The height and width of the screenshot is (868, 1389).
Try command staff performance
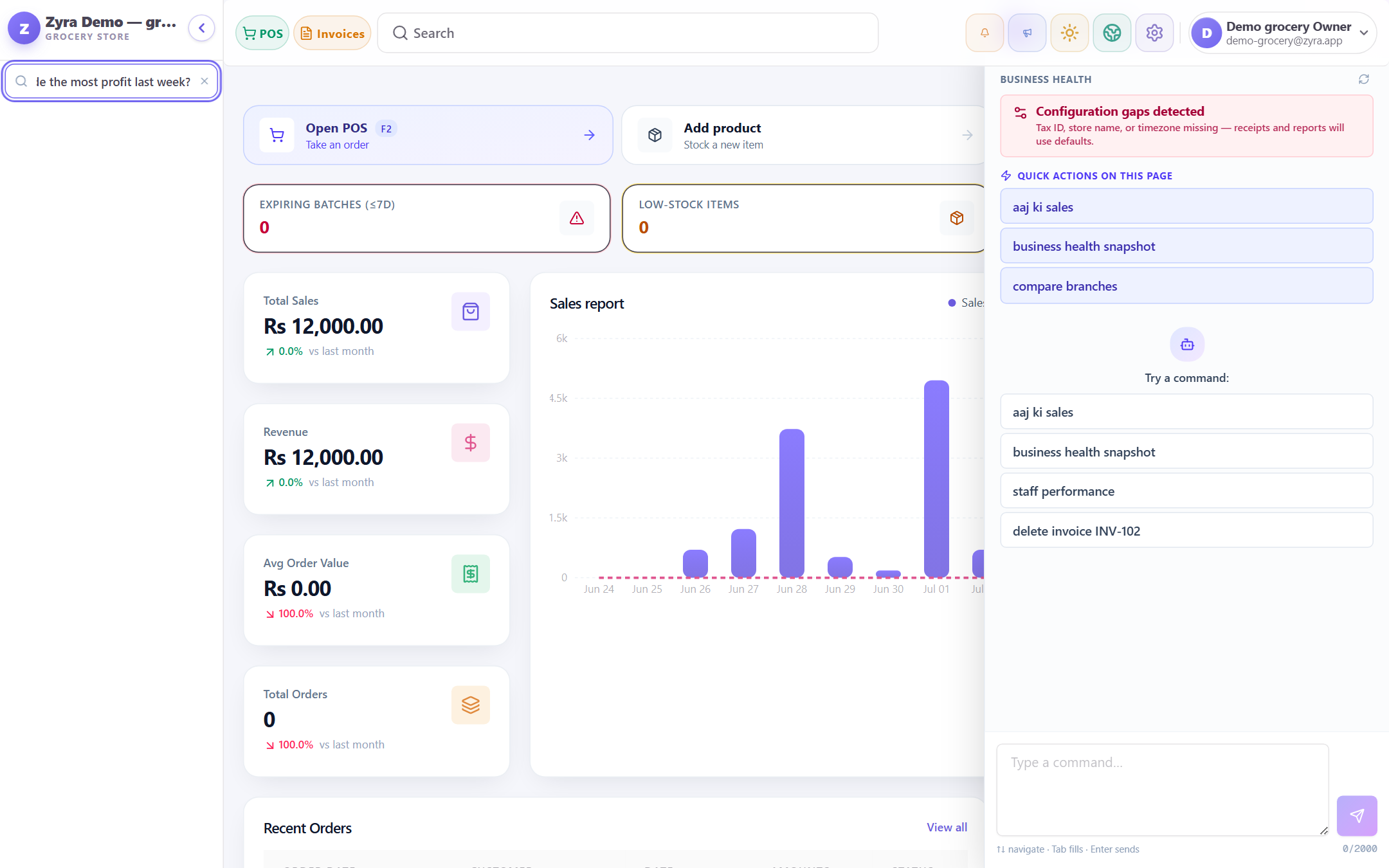pyautogui.click(x=1186, y=491)
